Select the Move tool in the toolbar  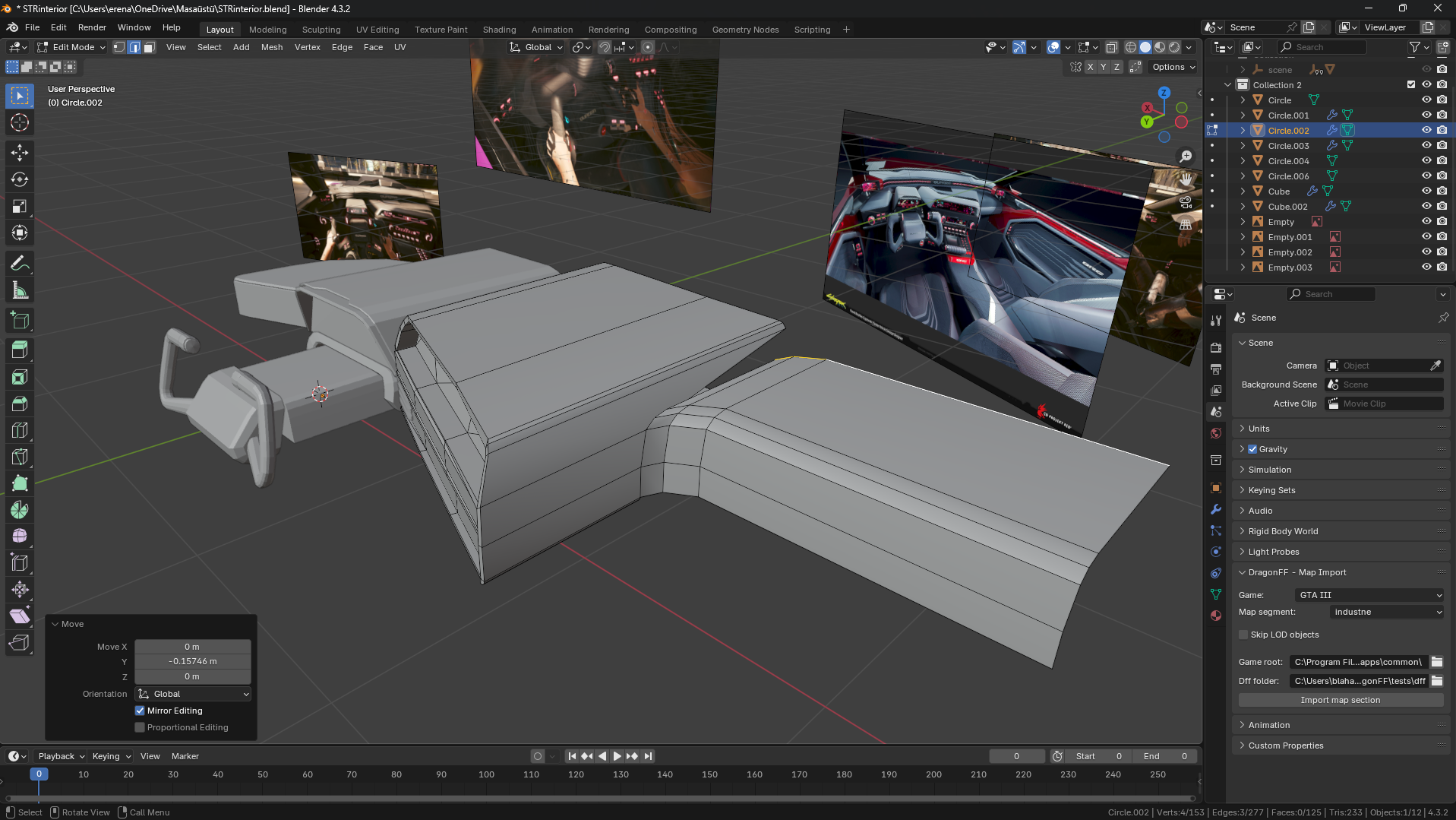click(x=20, y=153)
